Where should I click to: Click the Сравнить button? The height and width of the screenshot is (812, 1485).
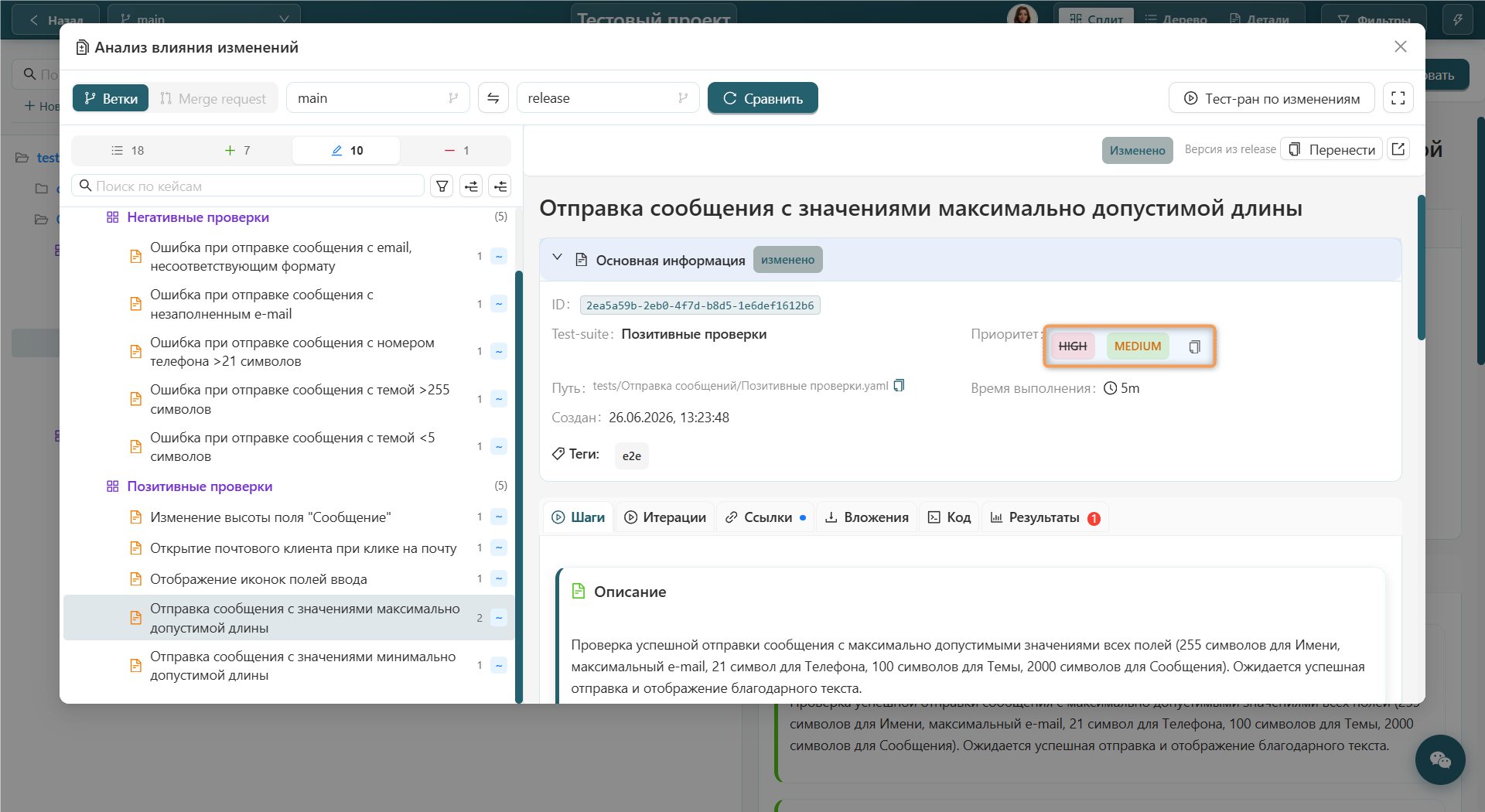tap(763, 98)
